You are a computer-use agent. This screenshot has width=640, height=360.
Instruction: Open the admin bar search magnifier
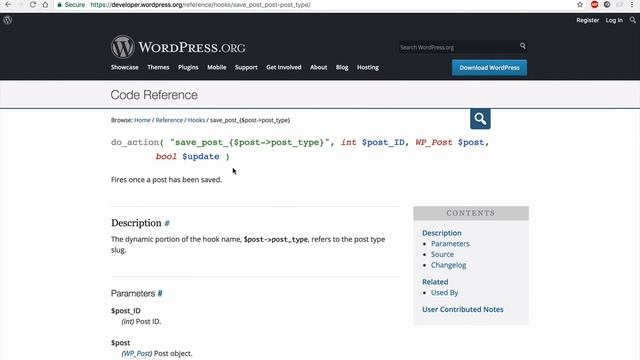[x=633, y=20]
